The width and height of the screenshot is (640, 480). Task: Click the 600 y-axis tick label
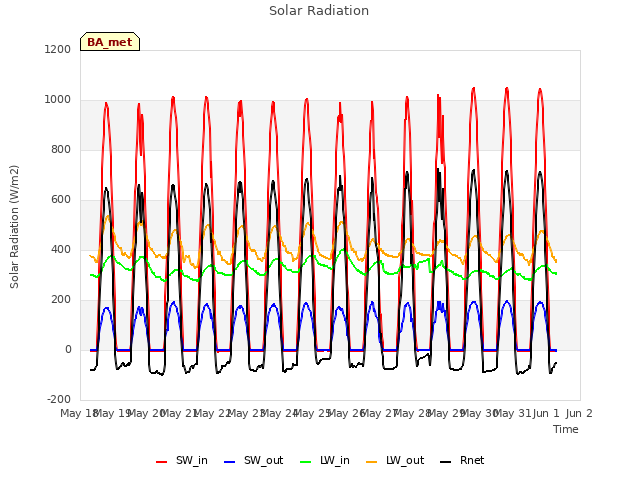pos(61,200)
